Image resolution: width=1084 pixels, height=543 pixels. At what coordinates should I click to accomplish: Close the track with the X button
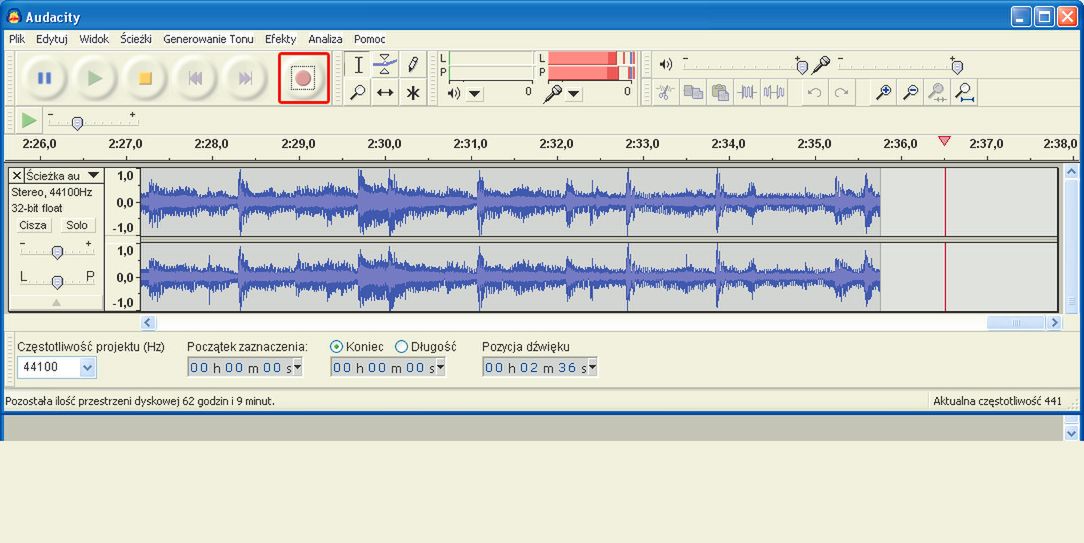coord(17,175)
